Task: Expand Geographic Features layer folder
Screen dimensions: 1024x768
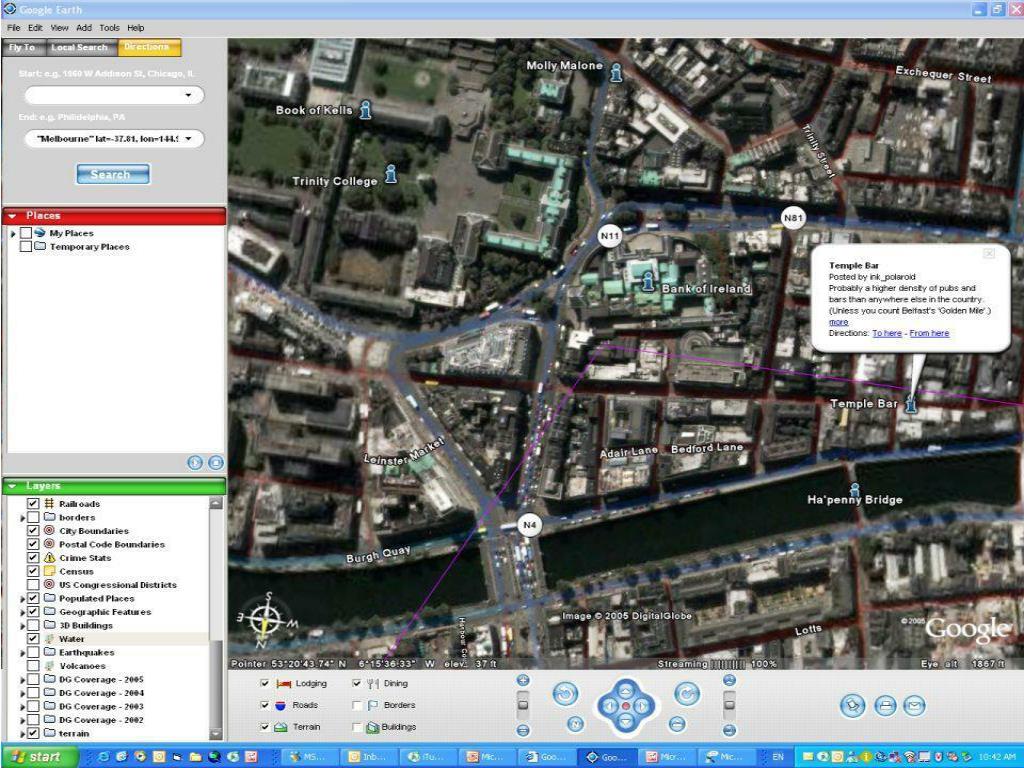Action: tap(22, 612)
